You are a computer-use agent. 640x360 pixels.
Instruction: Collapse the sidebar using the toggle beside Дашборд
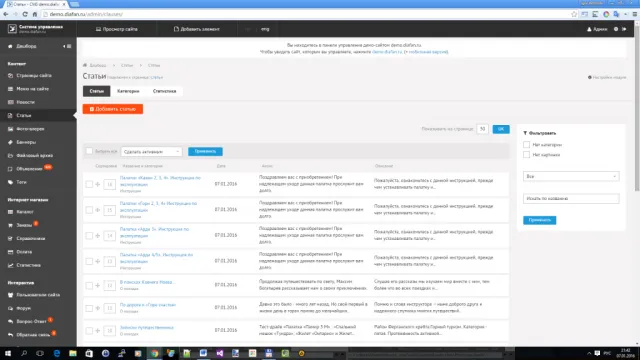pyautogui.click(x=68, y=46)
